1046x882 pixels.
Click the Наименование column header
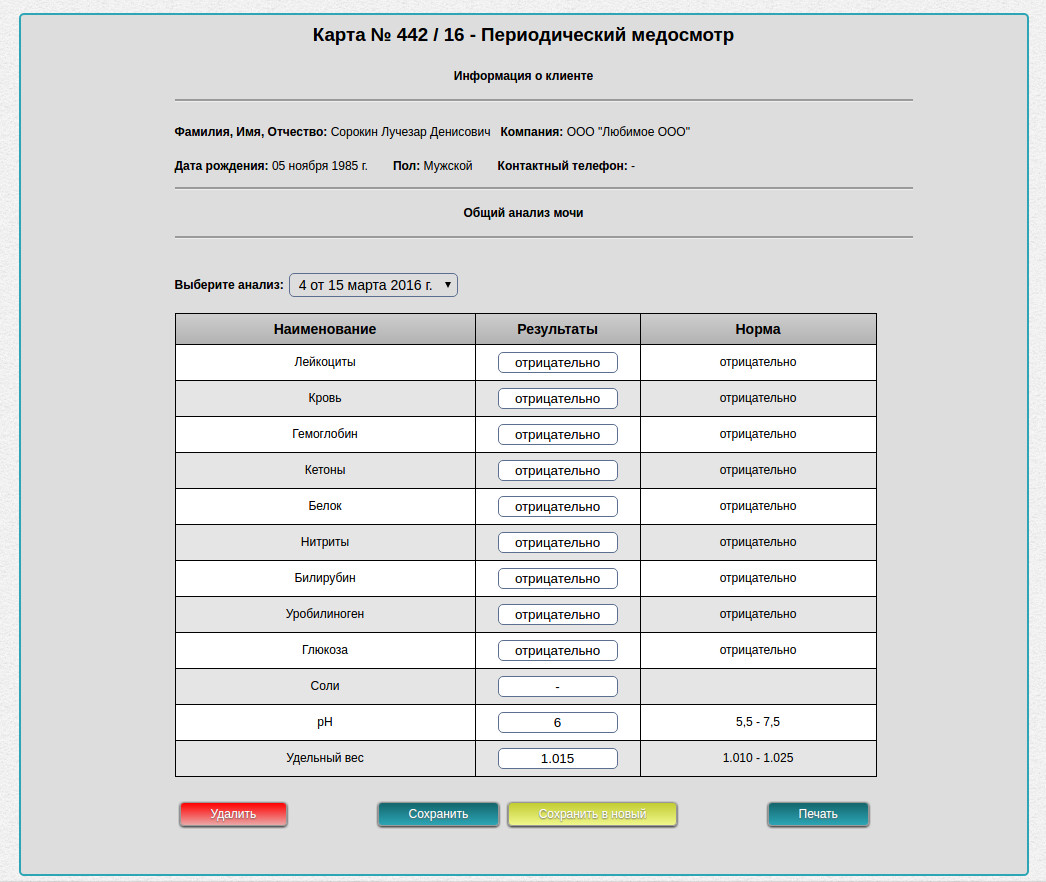click(325, 329)
